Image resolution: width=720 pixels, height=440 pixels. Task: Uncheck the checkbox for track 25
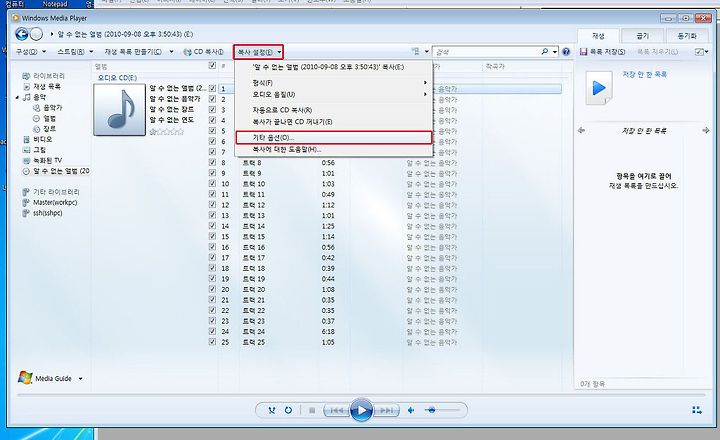212,342
